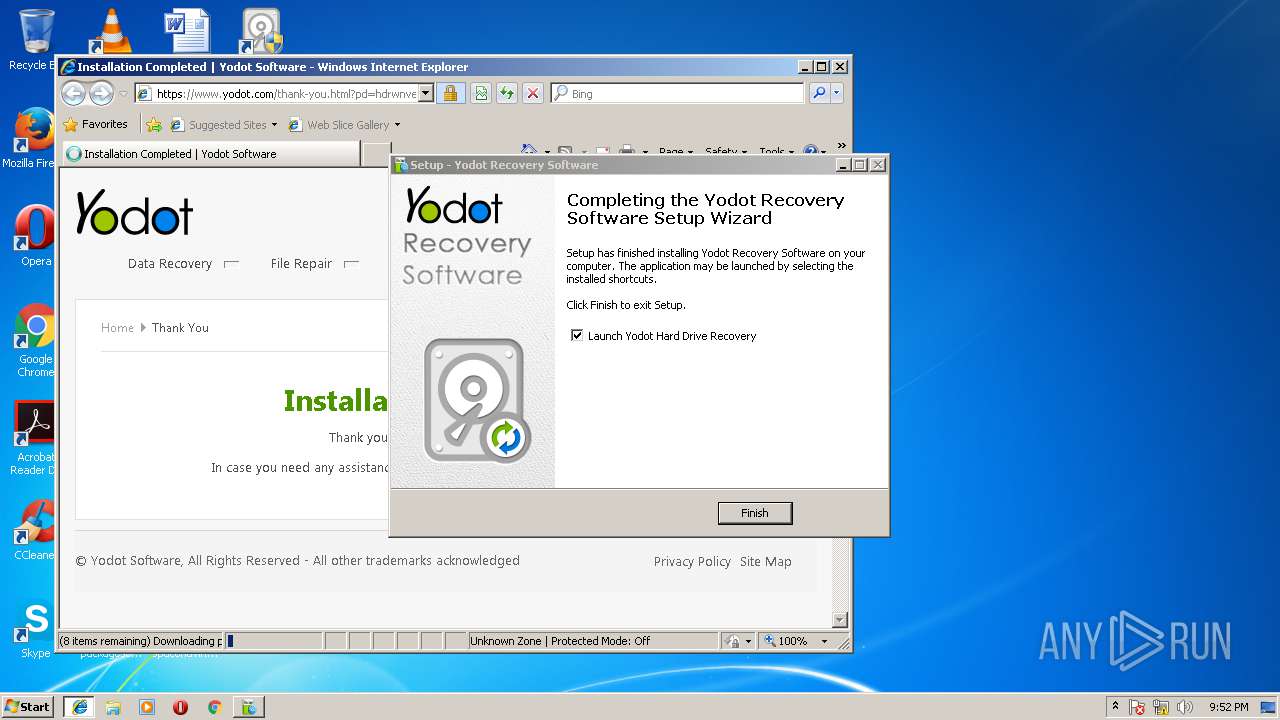Select the VLC media player desktop icon

coord(111,32)
